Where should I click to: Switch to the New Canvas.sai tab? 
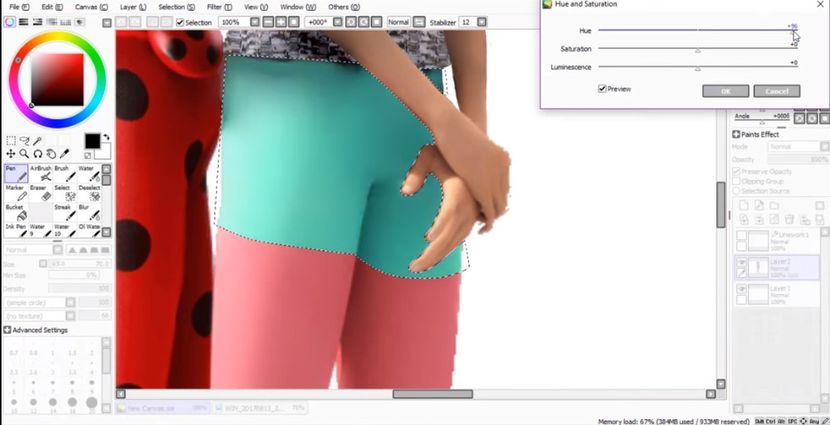pyautogui.click(x=162, y=408)
